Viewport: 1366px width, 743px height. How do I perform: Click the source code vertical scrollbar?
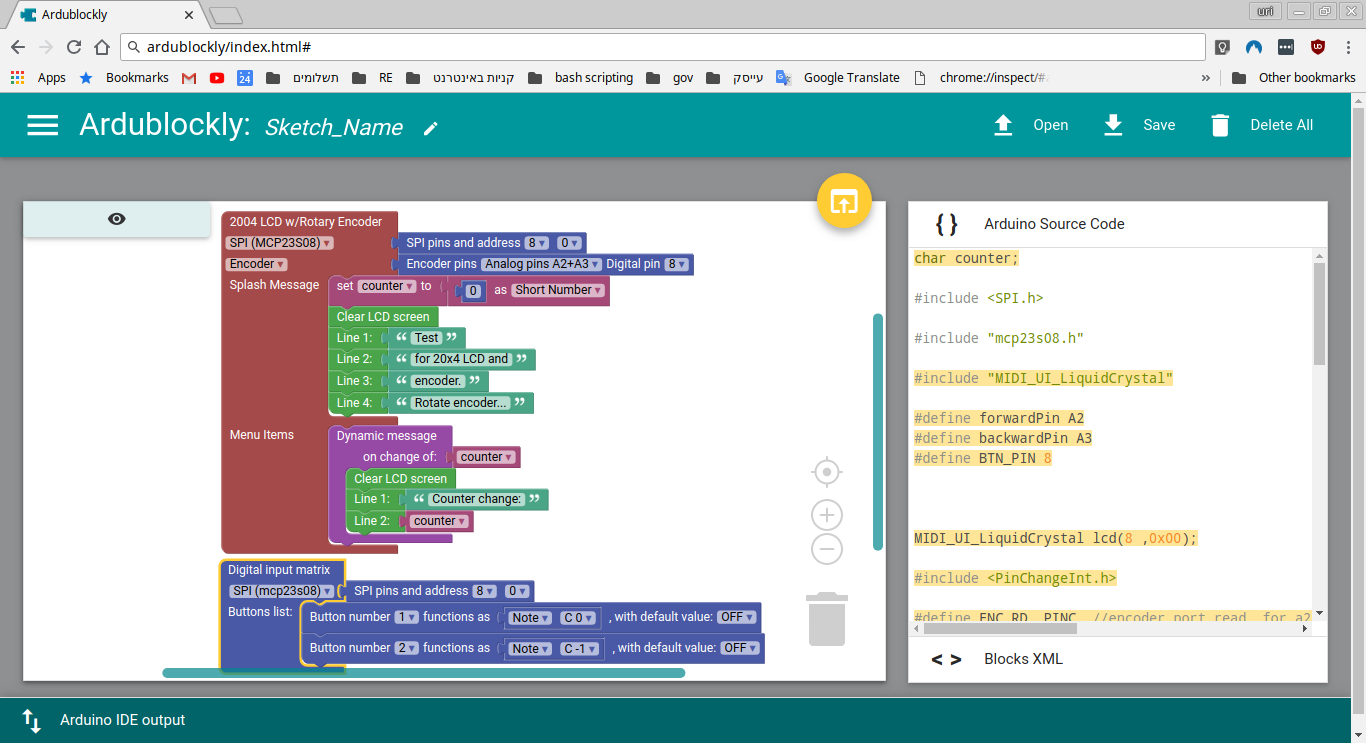pos(1319,314)
